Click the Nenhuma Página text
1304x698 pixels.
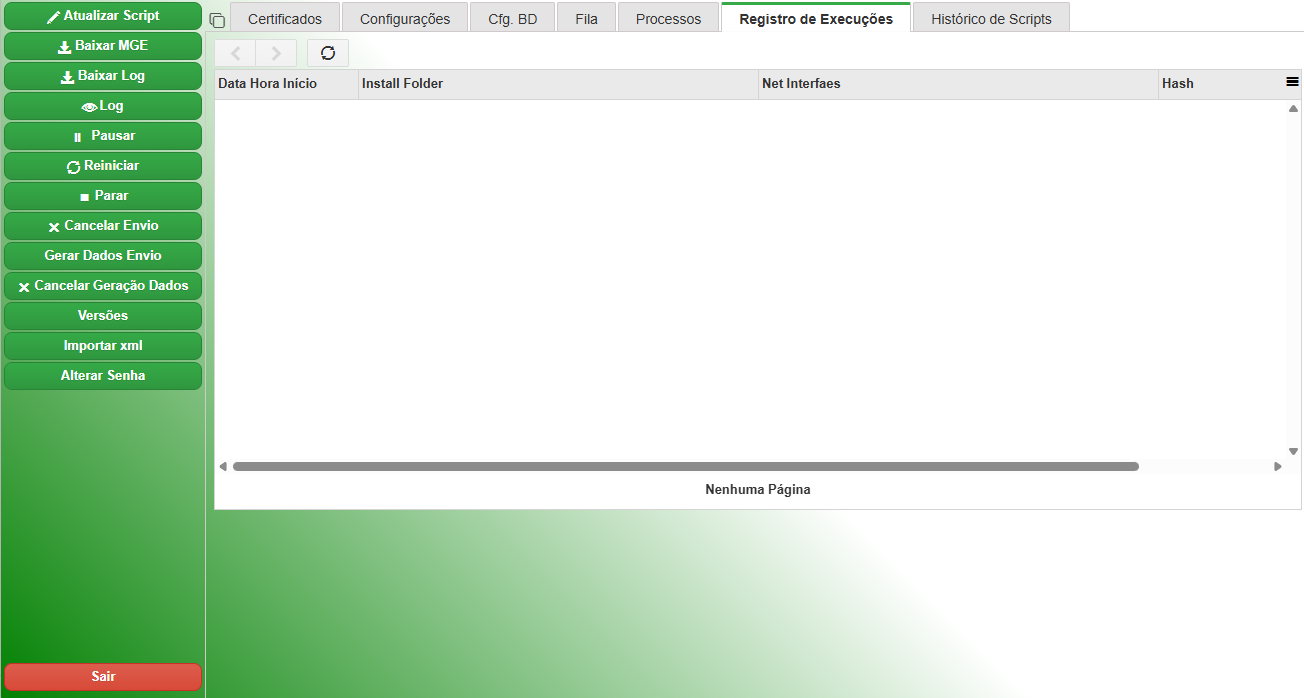758,490
